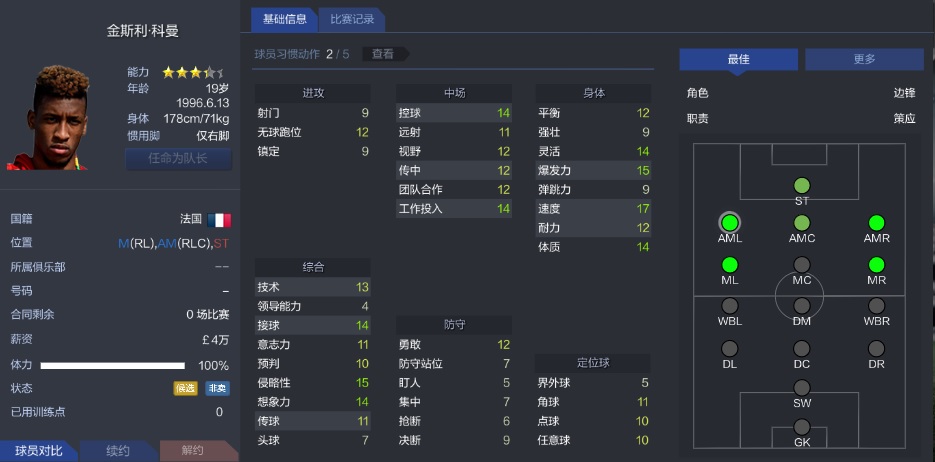Select the 最佳 role tab

[x=738, y=60]
